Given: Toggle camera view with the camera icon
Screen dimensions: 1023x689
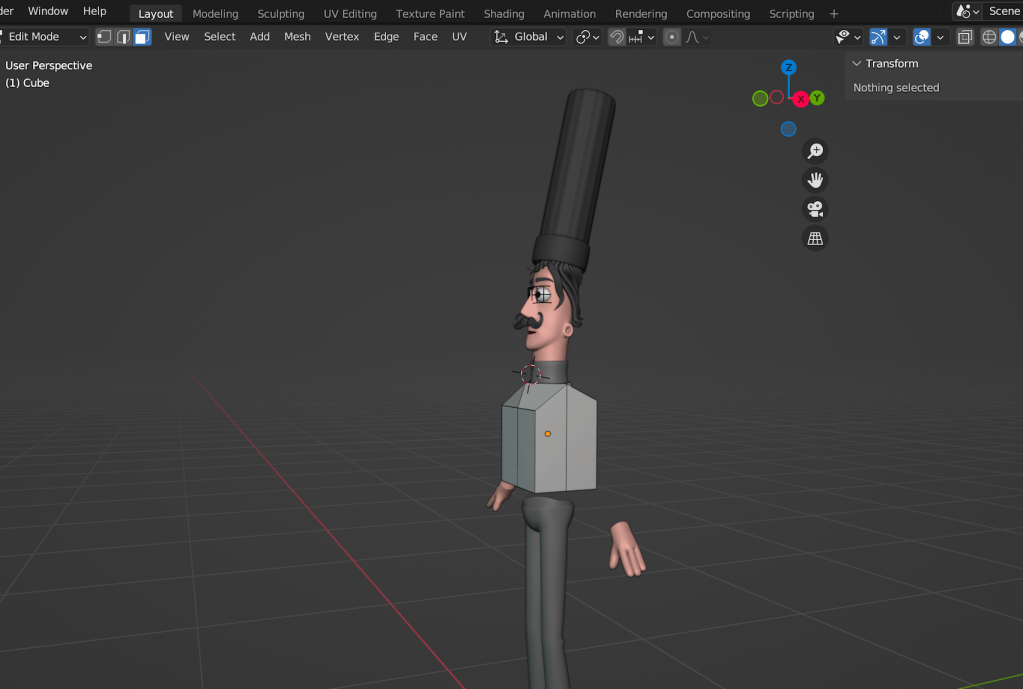Looking at the screenshot, I should coord(816,210).
